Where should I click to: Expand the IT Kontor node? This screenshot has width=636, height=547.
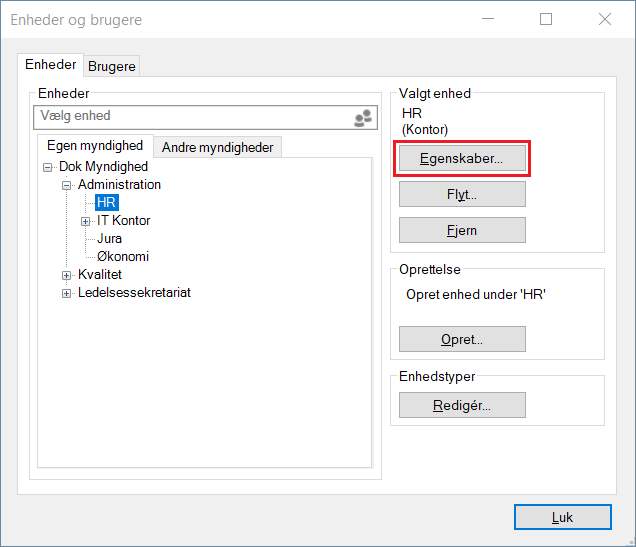(86, 221)
